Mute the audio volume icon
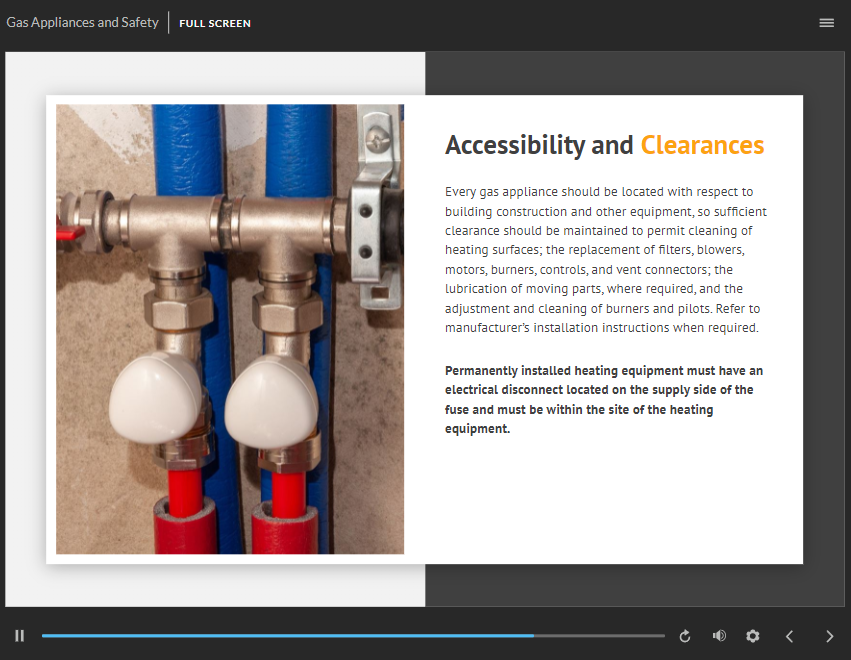 719,636
